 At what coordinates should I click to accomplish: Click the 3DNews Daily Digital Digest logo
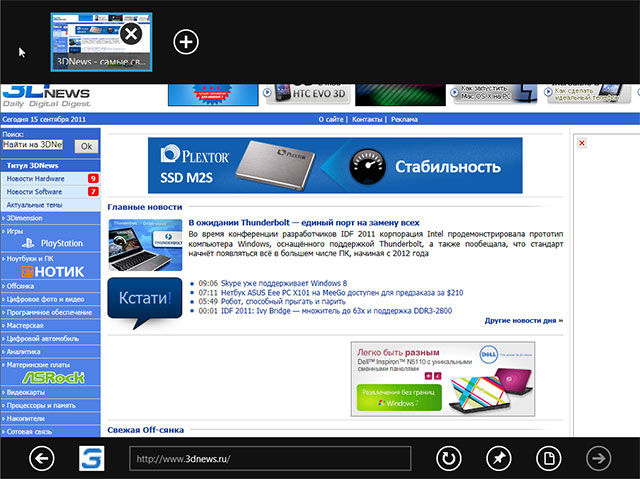(x=47, y=96)
